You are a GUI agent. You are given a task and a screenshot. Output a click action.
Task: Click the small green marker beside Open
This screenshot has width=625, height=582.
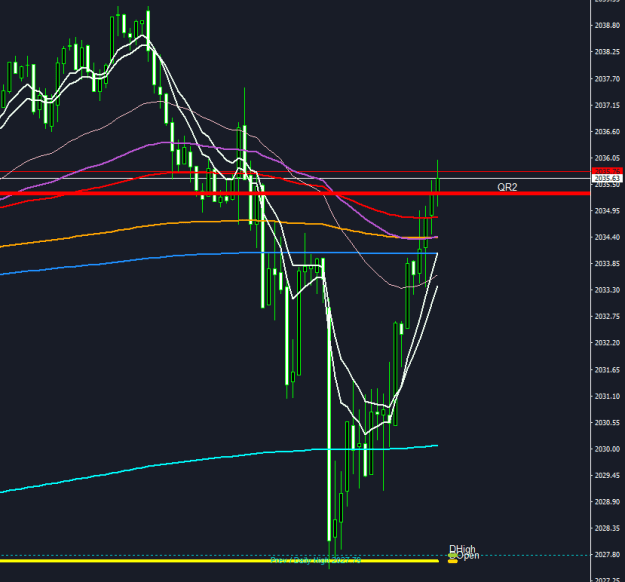(x=452, y=555)
